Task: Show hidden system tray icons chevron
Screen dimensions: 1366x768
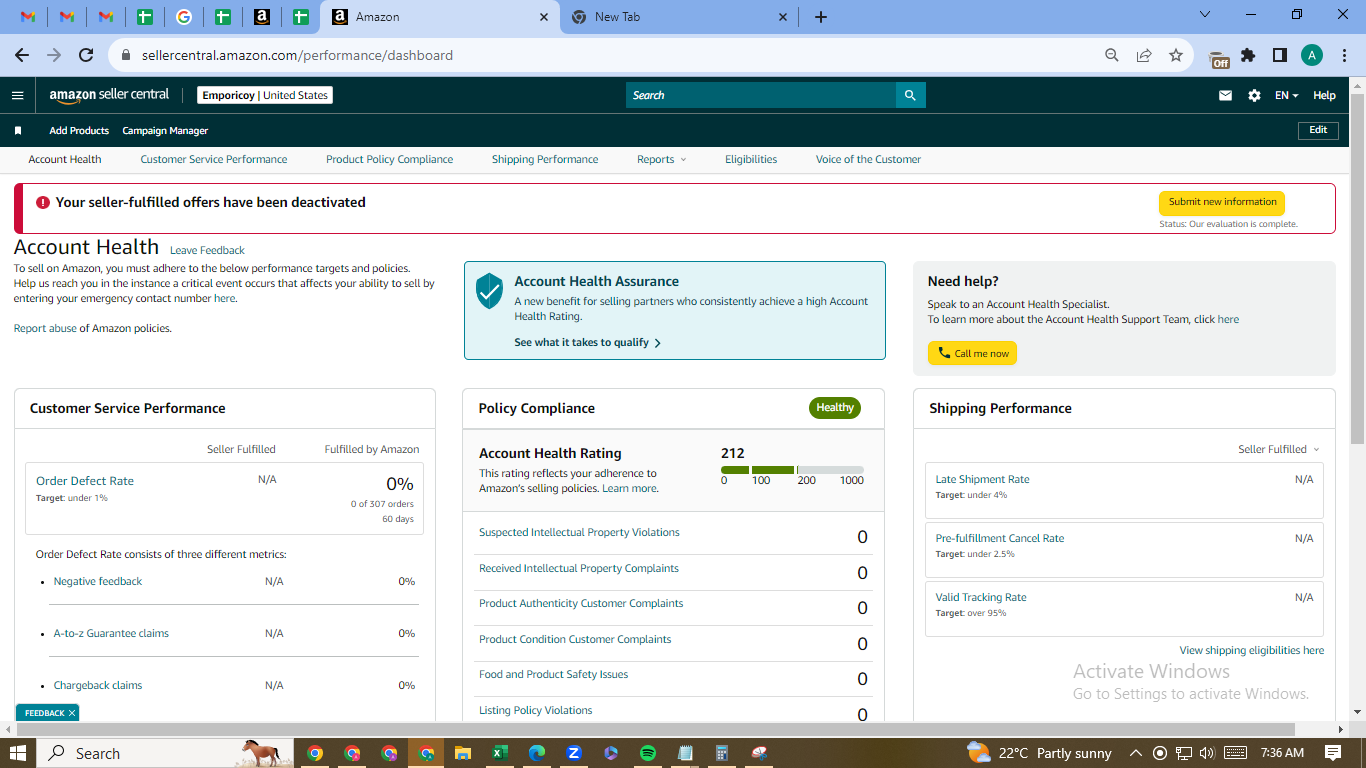Action: click(x=1135, y=753)
